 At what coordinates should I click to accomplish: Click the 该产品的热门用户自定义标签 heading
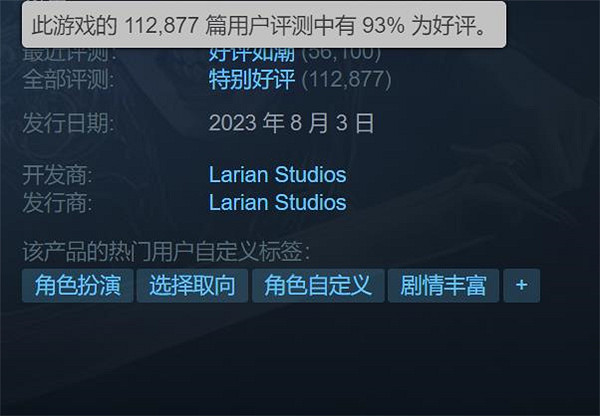tap(166, 251)
